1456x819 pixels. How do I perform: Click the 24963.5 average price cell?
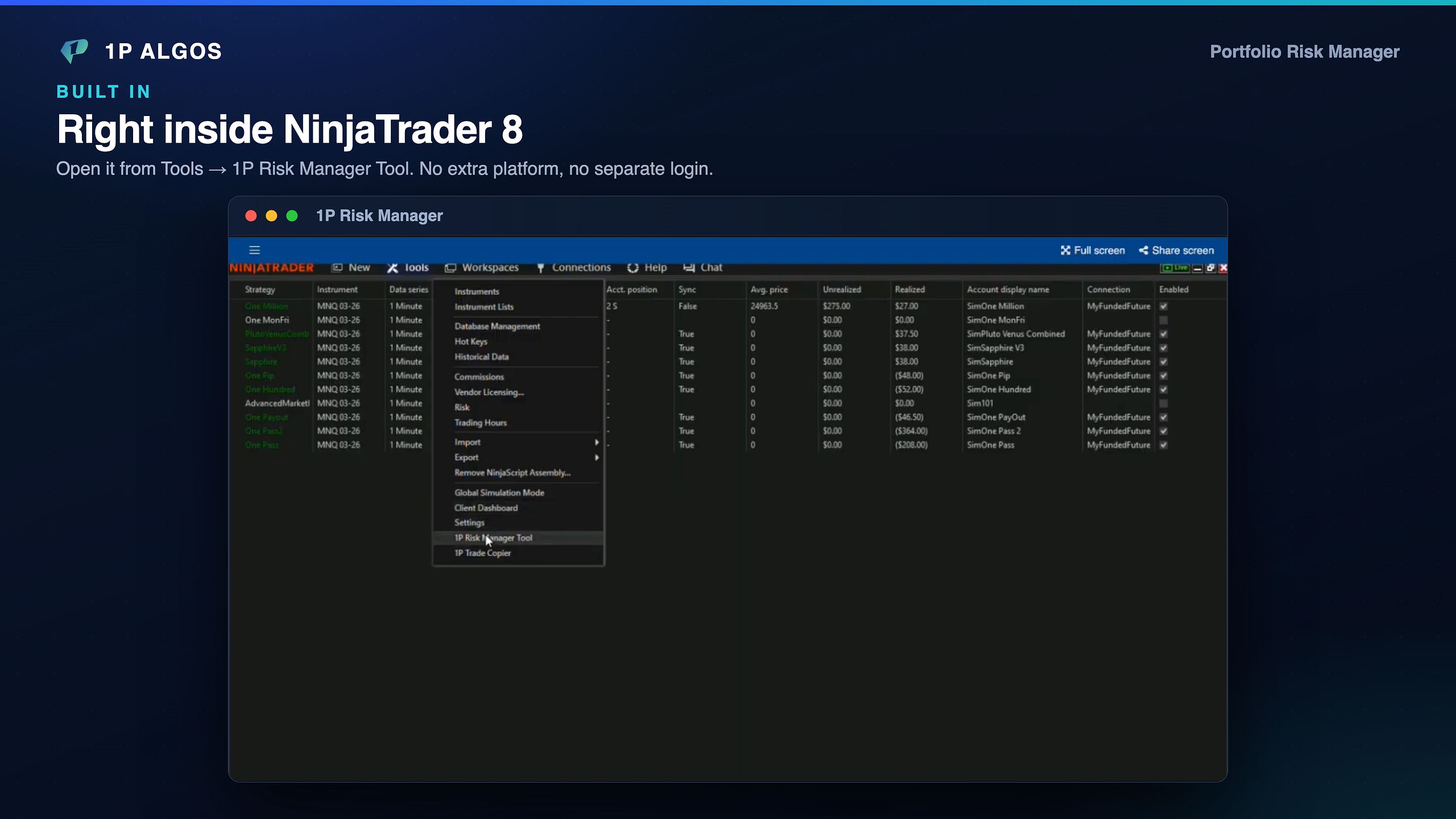click(764, 306)
